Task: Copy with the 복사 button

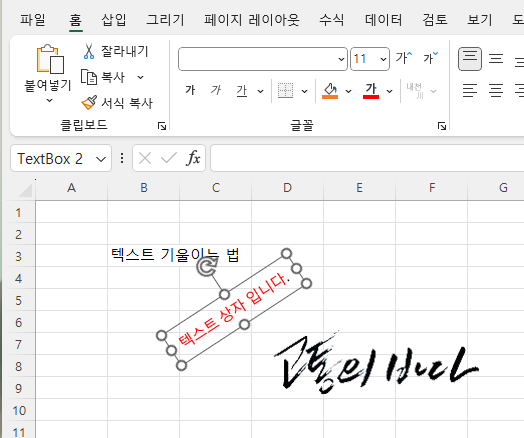Action: point(104,77)
